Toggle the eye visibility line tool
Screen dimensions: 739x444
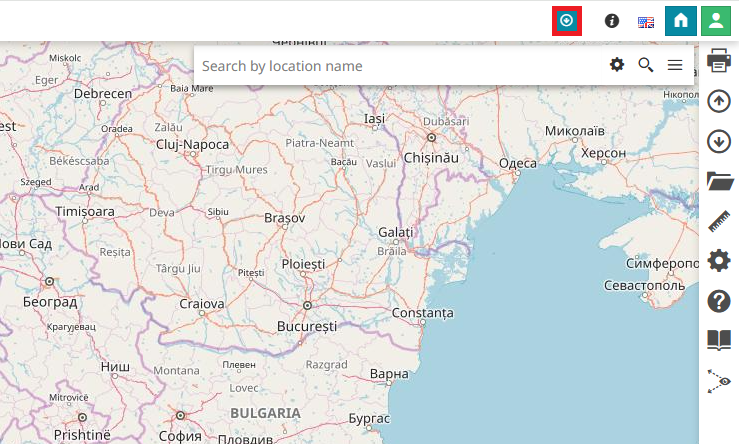click(718, 381)
